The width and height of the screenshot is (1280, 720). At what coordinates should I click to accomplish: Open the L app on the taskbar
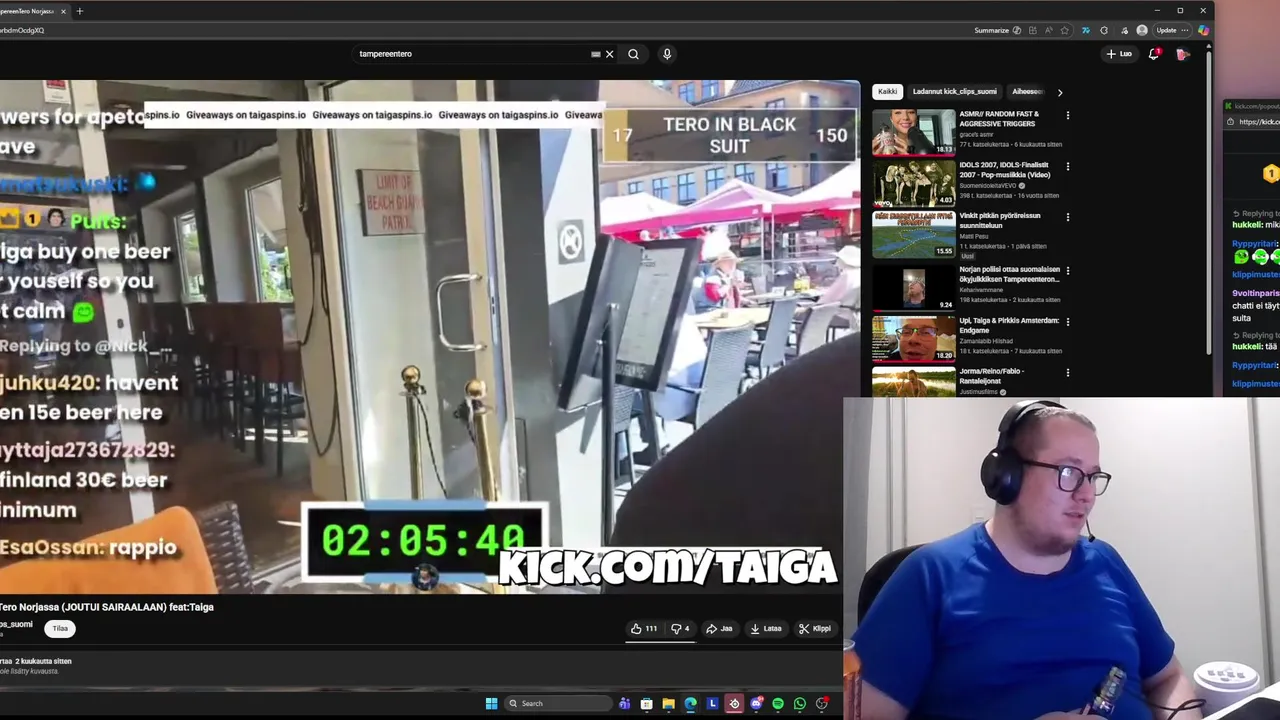point(712,704)
